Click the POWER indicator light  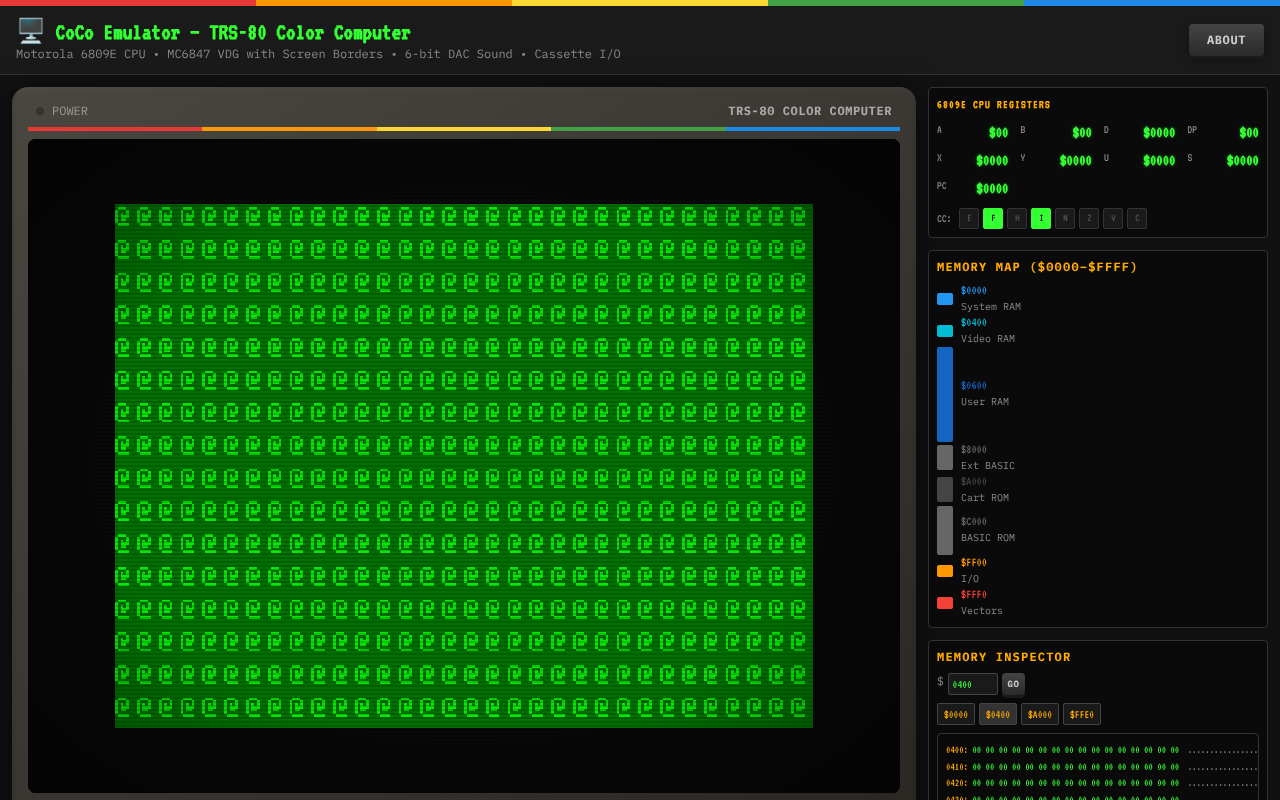click(x=40, y=111)
